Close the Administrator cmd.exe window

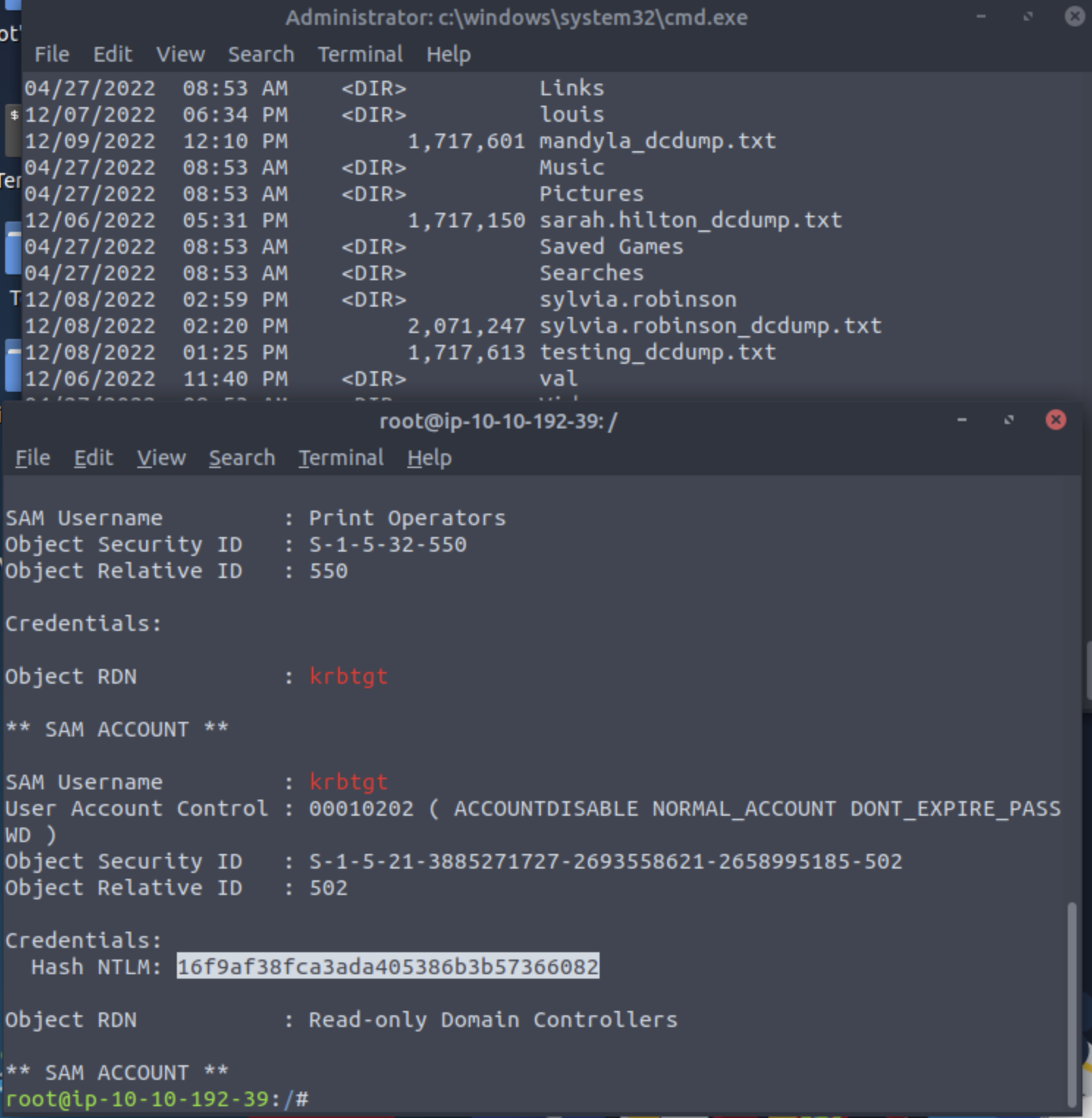point(1074,16)
